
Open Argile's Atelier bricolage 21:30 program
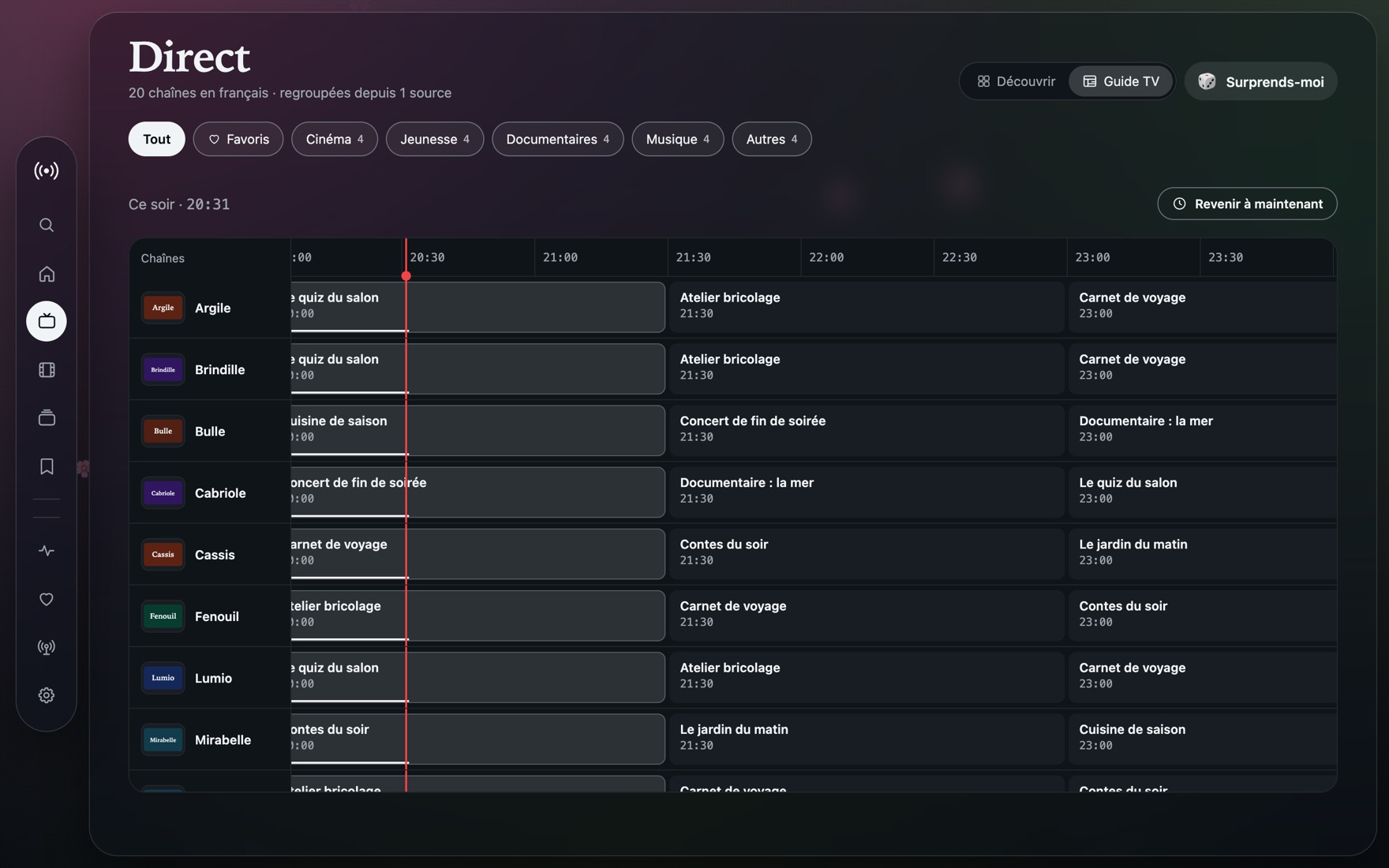click(867, 307)
